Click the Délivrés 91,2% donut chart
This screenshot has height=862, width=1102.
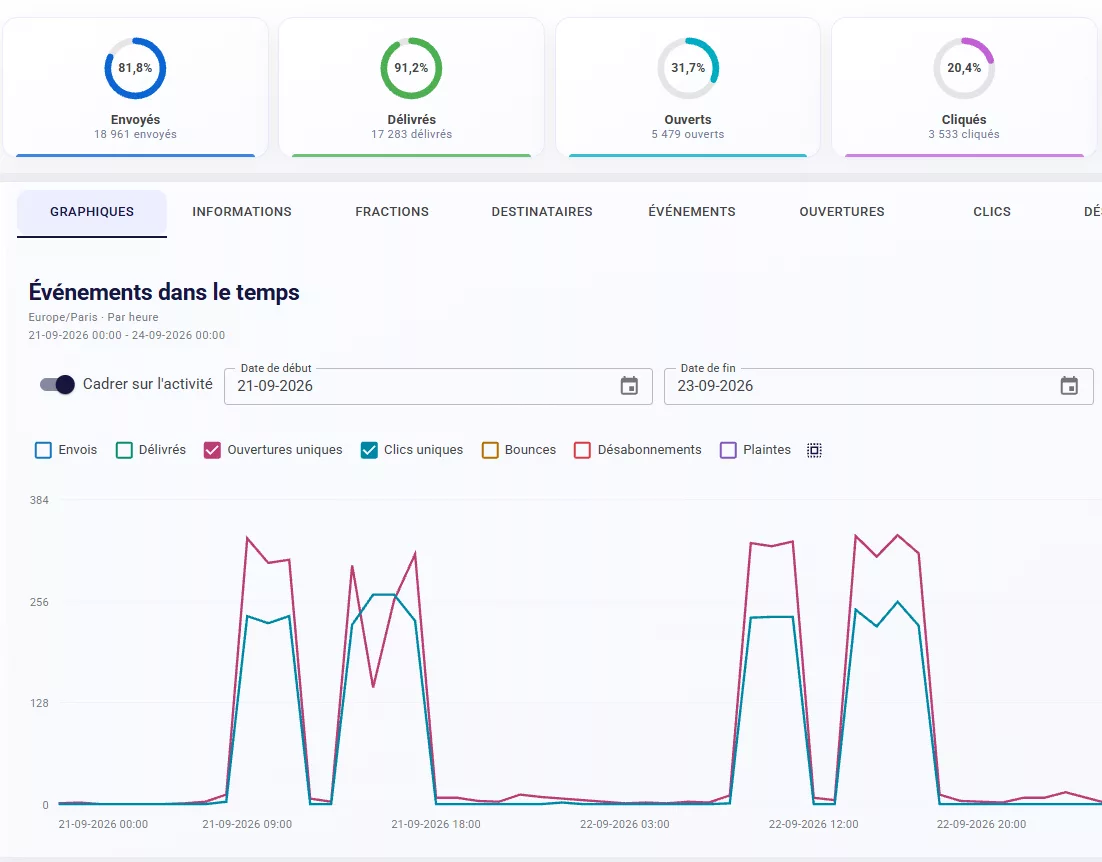click(x=411, y=68)
